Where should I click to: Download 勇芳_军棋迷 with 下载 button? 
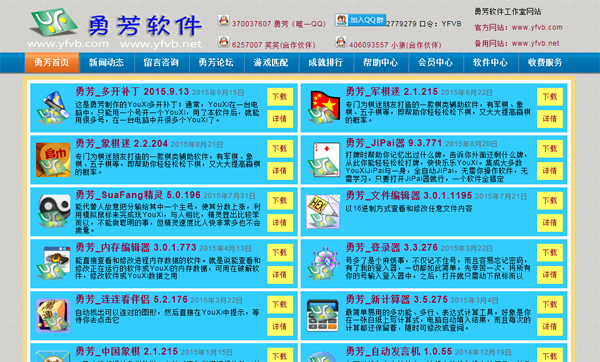coord(550,97)
